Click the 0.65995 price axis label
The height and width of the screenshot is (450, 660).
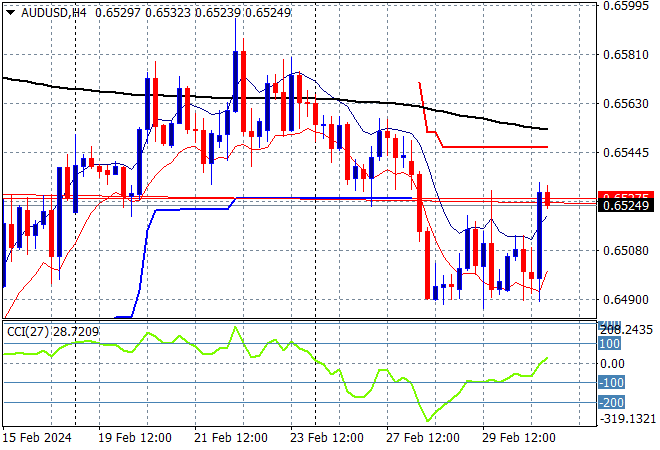click(x=626, y=6)
